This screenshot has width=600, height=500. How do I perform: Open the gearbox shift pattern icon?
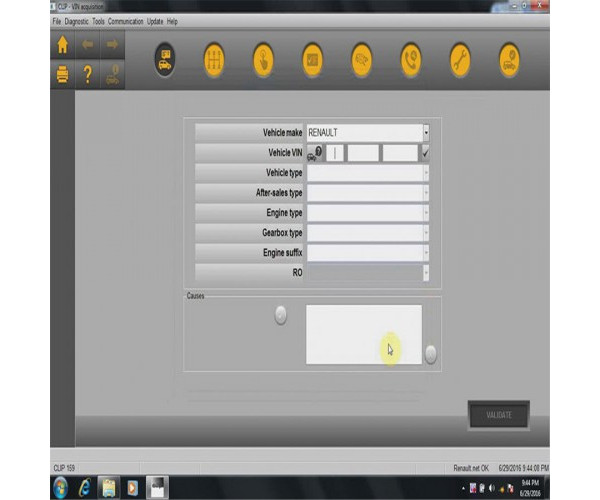214,60
